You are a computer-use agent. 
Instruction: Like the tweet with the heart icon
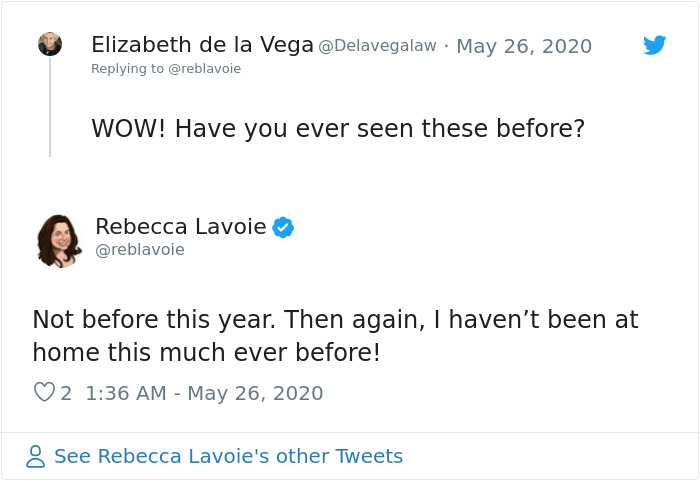tap(44, 393)
